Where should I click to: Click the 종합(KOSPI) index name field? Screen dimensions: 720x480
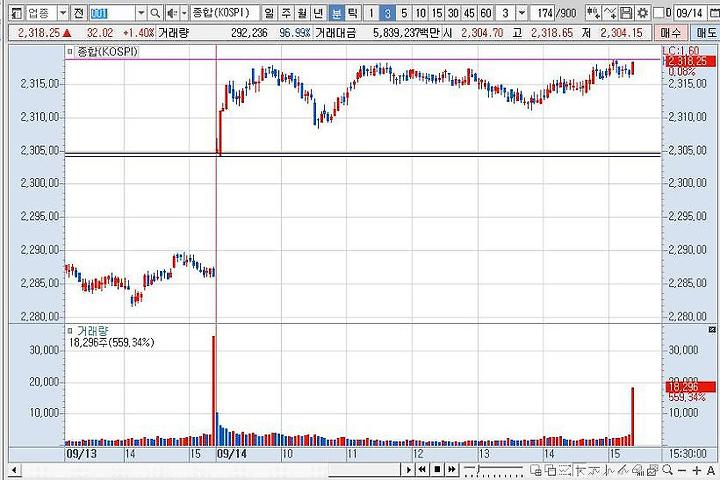225,13
